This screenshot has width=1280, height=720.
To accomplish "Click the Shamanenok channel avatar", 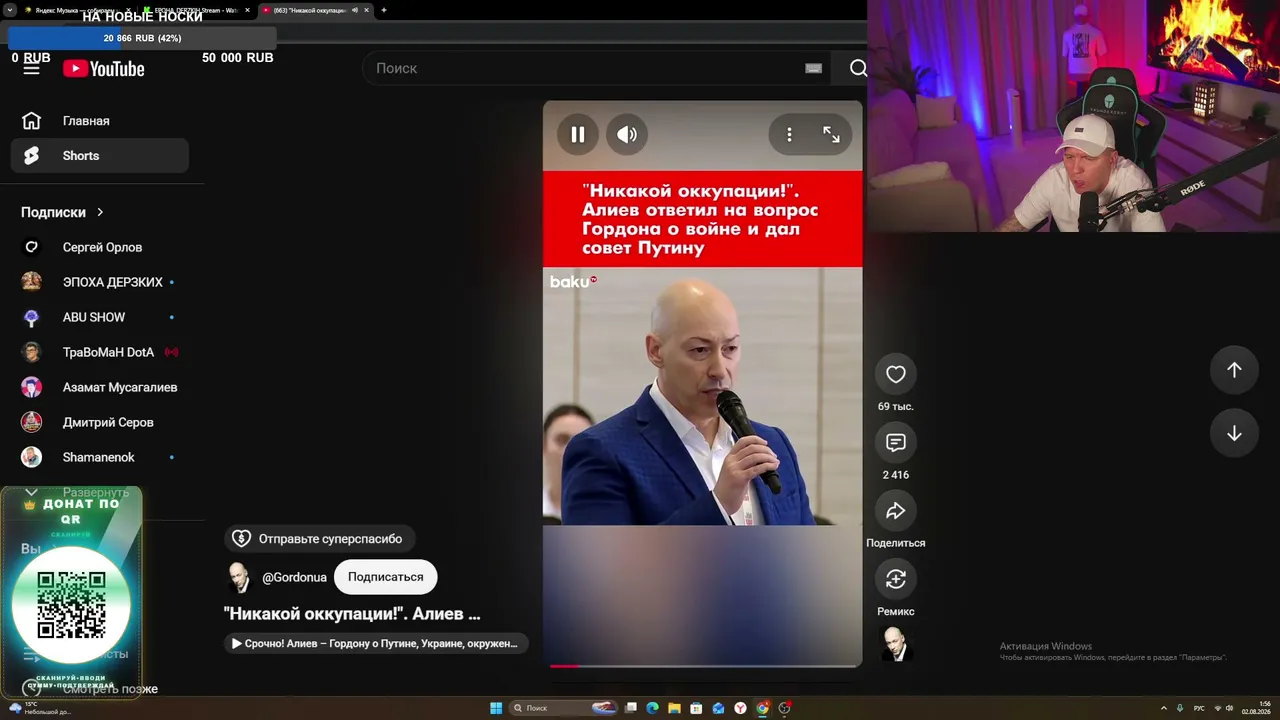I will (32, 457).
